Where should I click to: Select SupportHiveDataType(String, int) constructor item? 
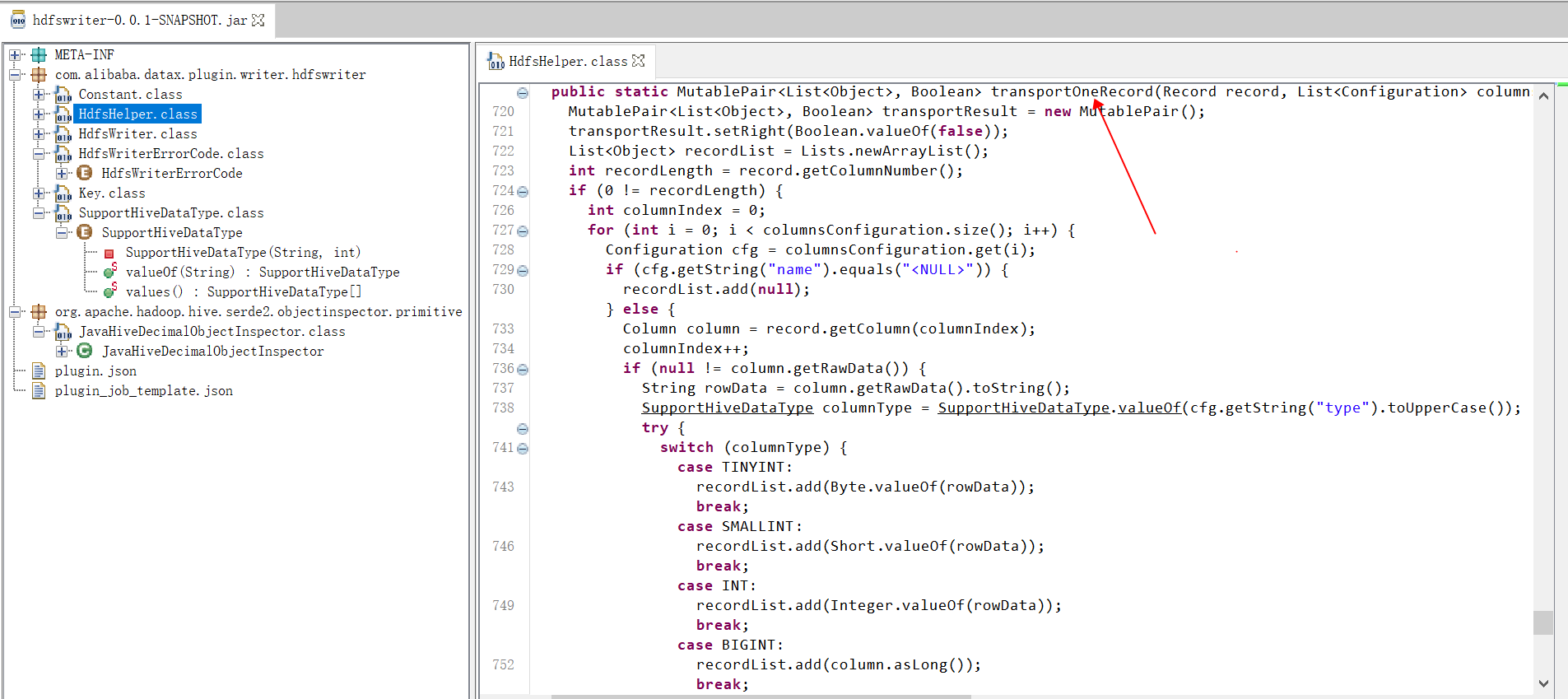[x=243, y=253]
